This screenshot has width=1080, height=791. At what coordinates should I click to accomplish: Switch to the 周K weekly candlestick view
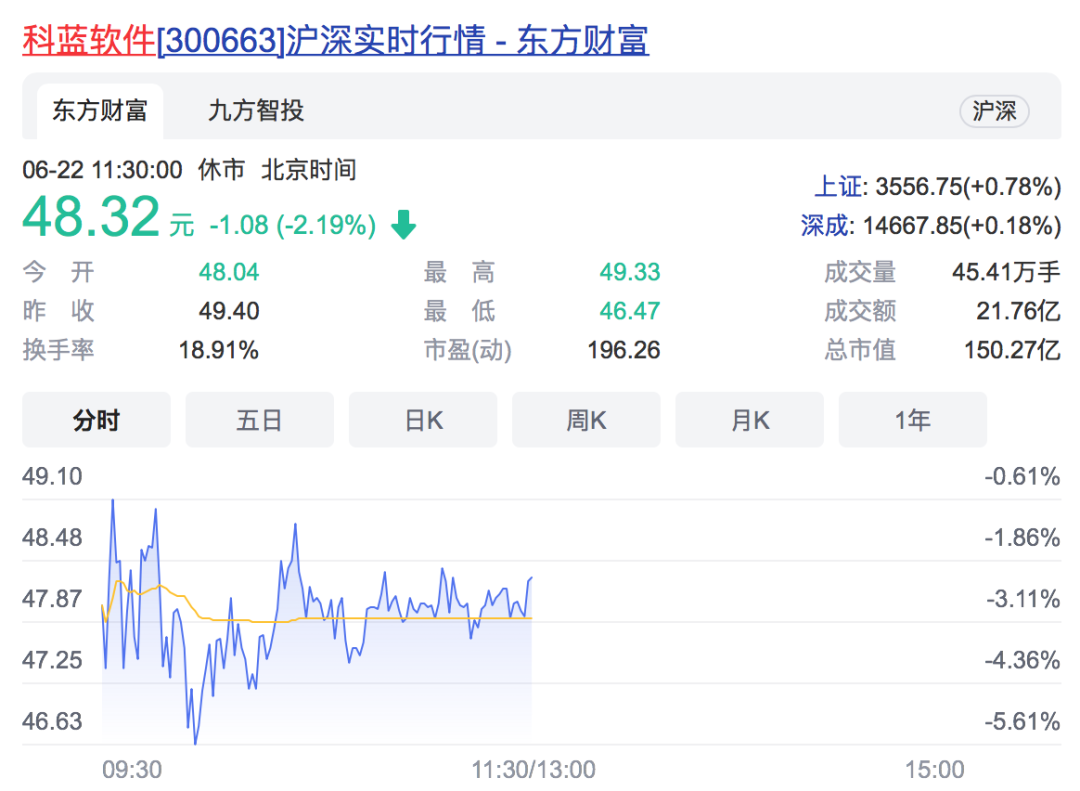tap(586, 420)
